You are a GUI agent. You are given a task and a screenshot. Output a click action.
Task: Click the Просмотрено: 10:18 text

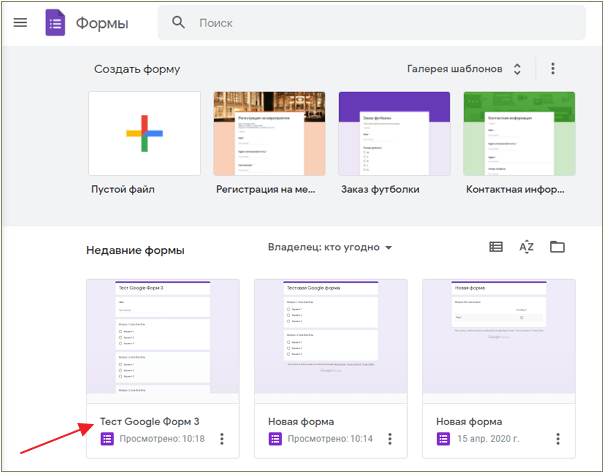[162, 439]
